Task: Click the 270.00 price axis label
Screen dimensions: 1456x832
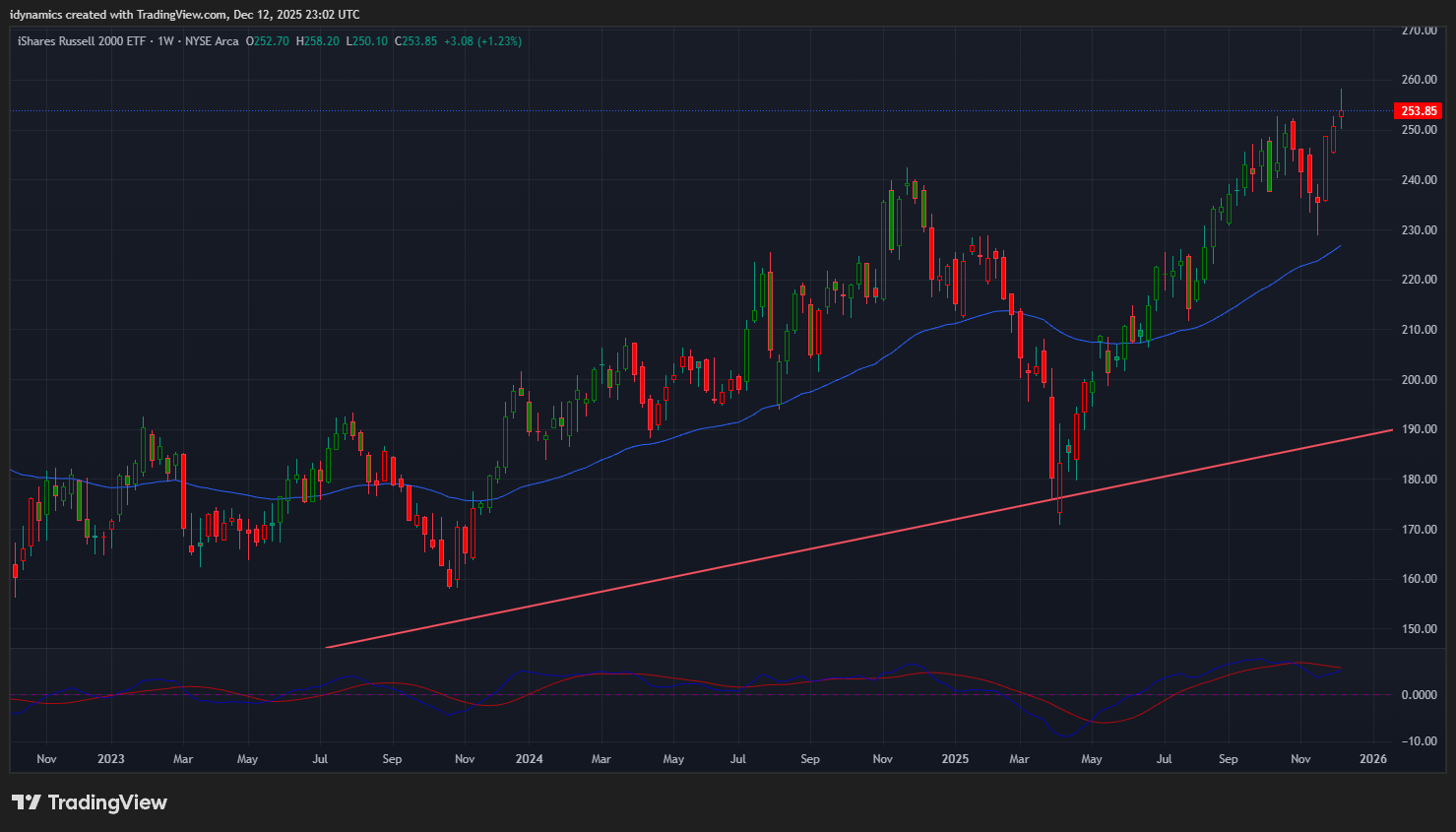Action: pyautogui.click(x=1419, y=31)
